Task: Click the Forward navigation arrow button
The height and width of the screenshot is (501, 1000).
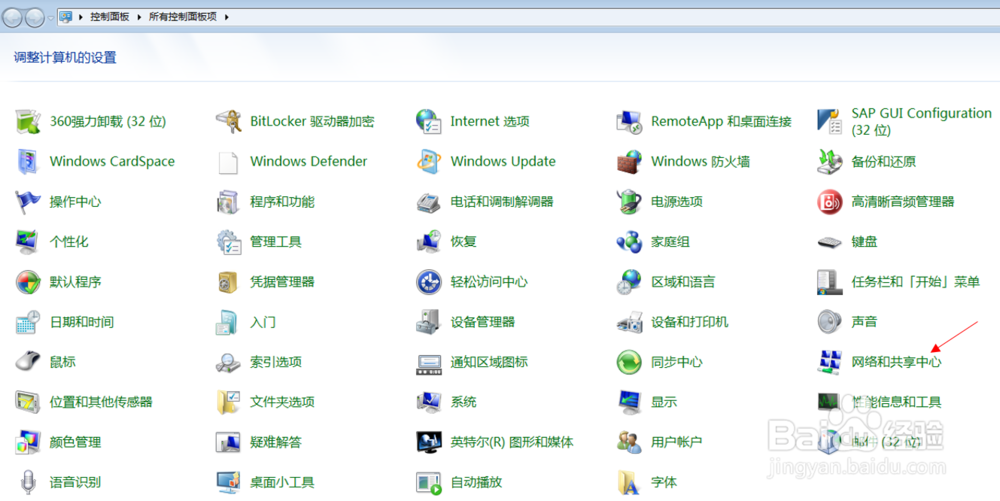Action: pyautogui.click(x=34, y=18)
